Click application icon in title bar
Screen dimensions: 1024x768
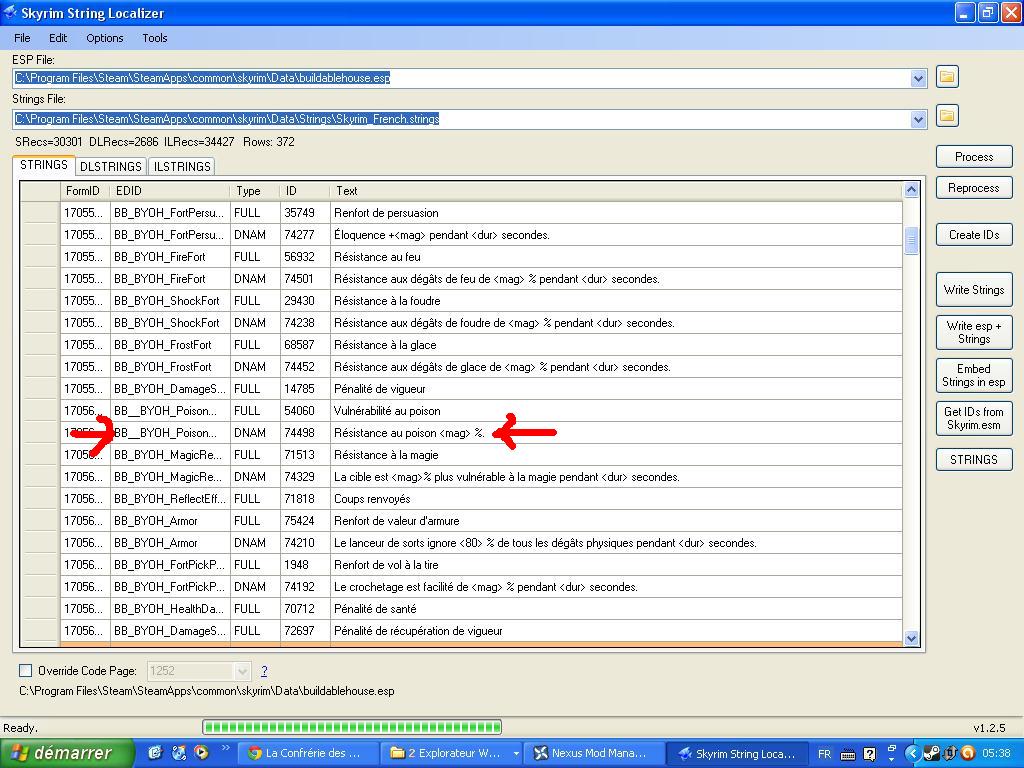(10, 12)
